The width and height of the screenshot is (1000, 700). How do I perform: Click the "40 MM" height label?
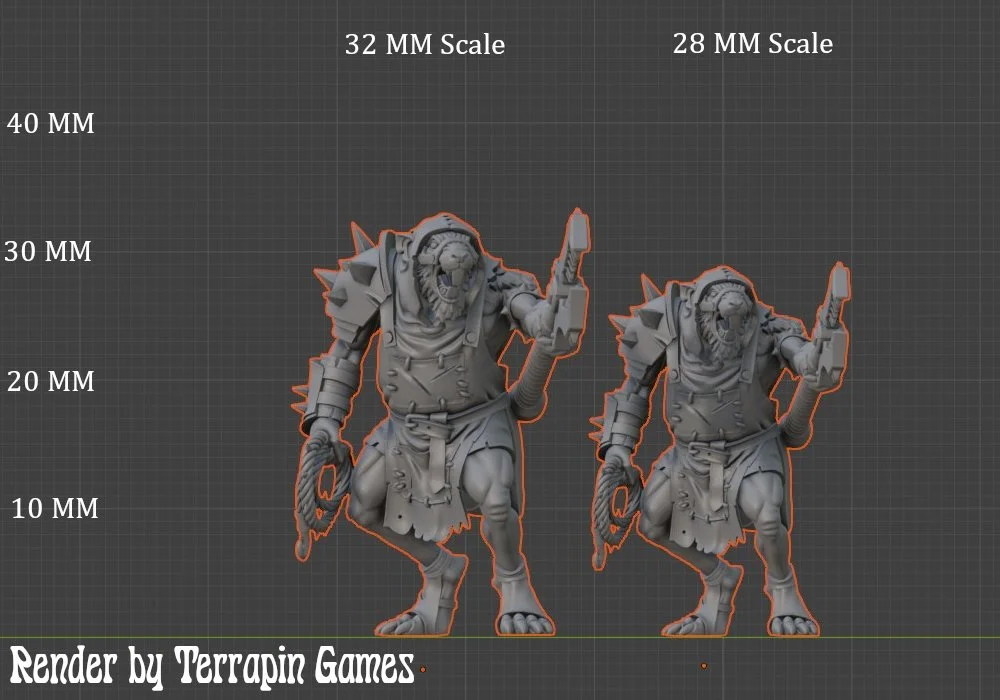51,123
